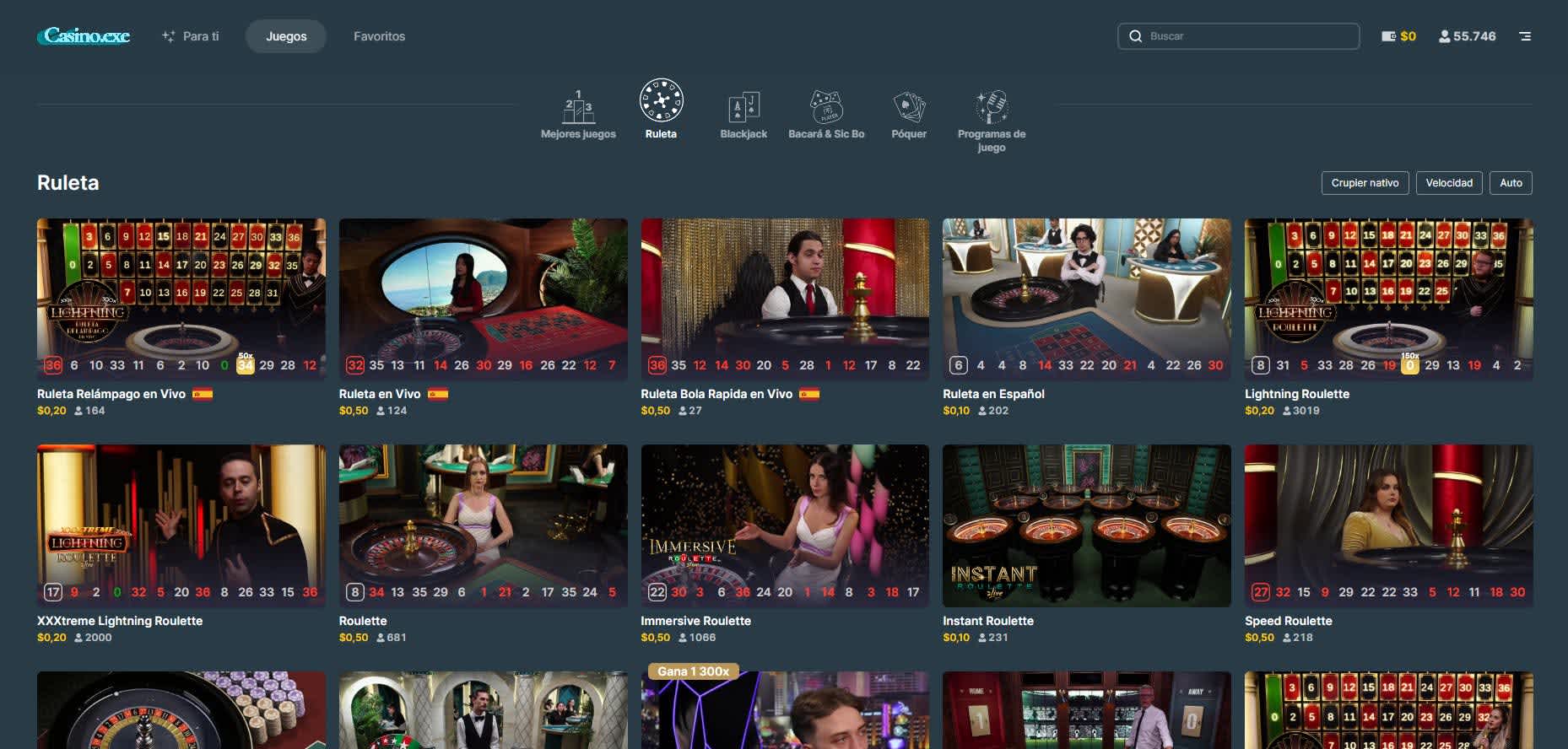
Task: Filter by Crupier nativo
Action: [1365, 183]
